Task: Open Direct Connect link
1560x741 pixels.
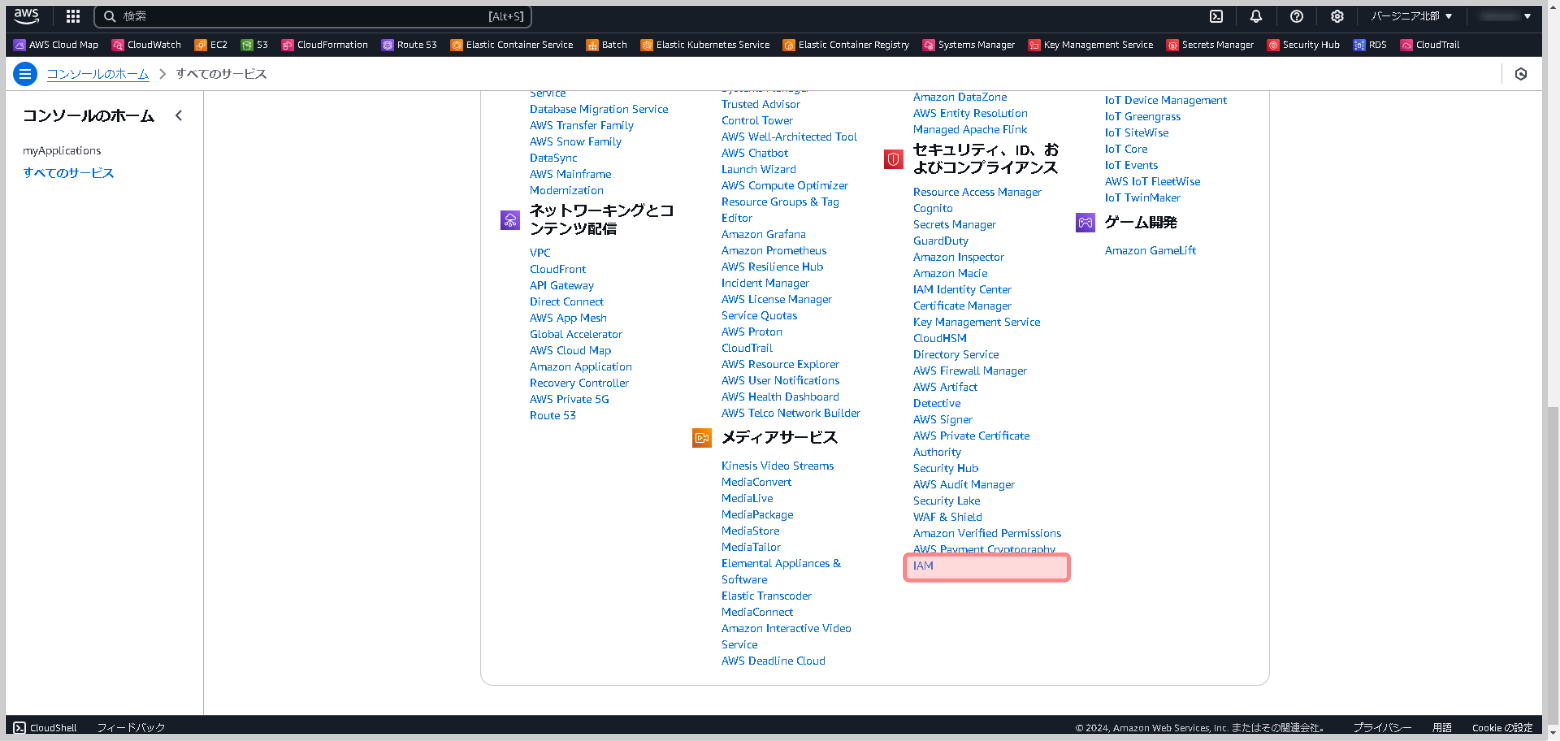Action: tap(567, 302)
